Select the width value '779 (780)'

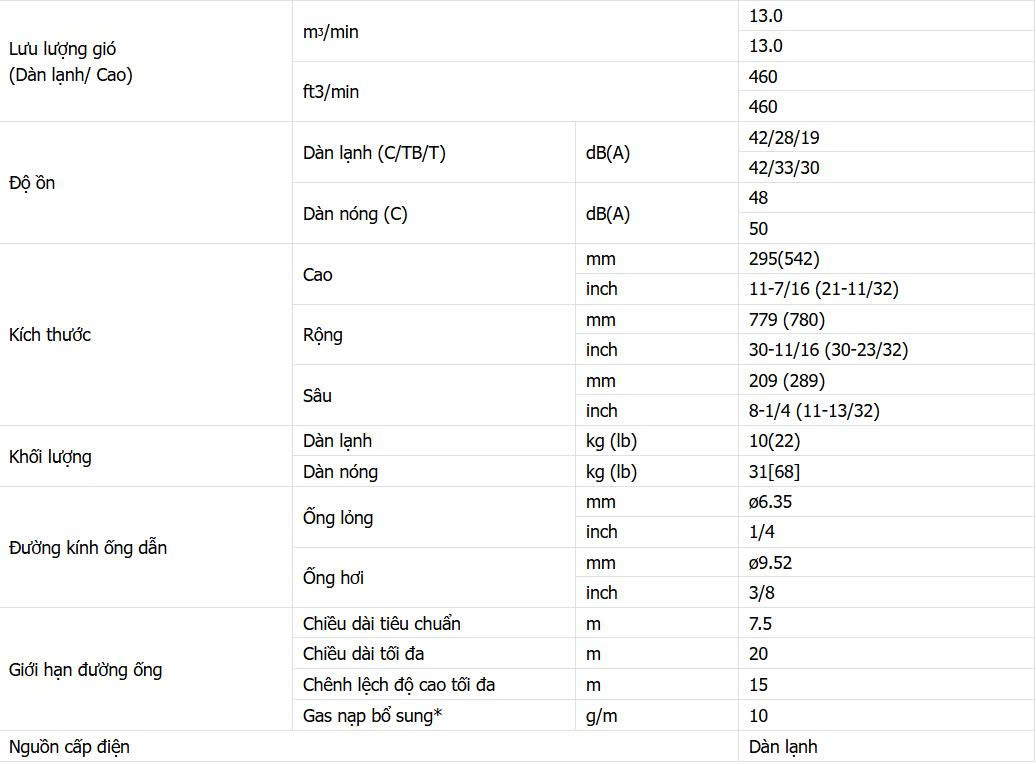click(787, 320)
